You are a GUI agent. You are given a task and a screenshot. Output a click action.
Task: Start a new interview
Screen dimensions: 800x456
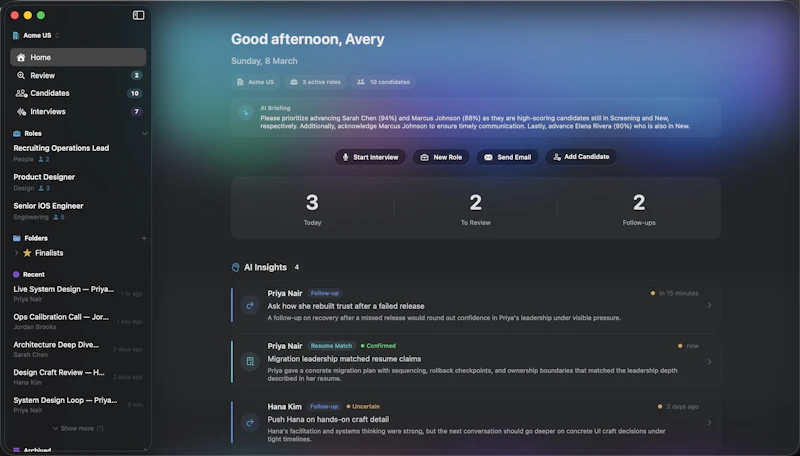(370, 157)
